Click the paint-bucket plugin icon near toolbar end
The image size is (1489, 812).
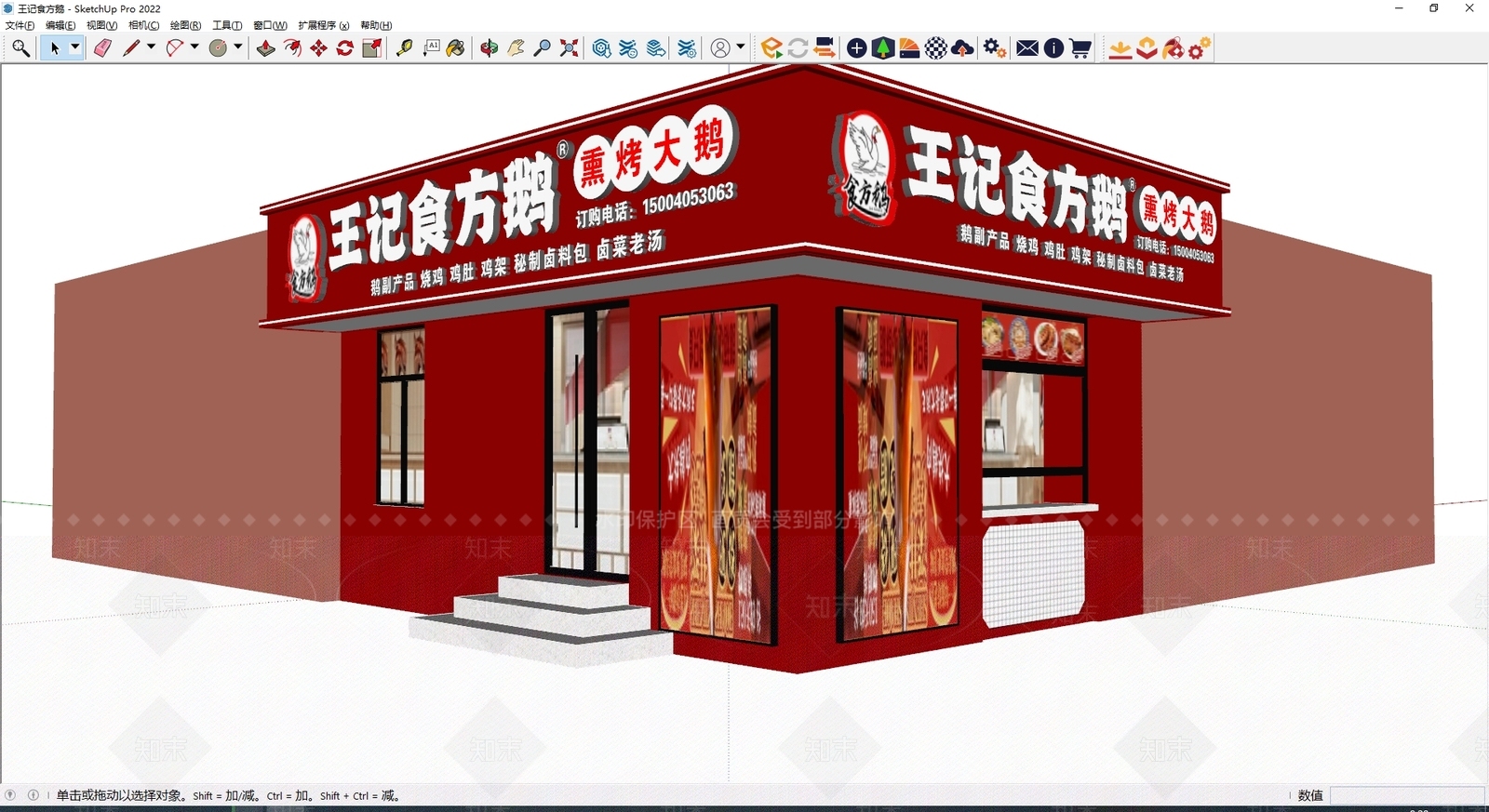tap(1174, 48)
